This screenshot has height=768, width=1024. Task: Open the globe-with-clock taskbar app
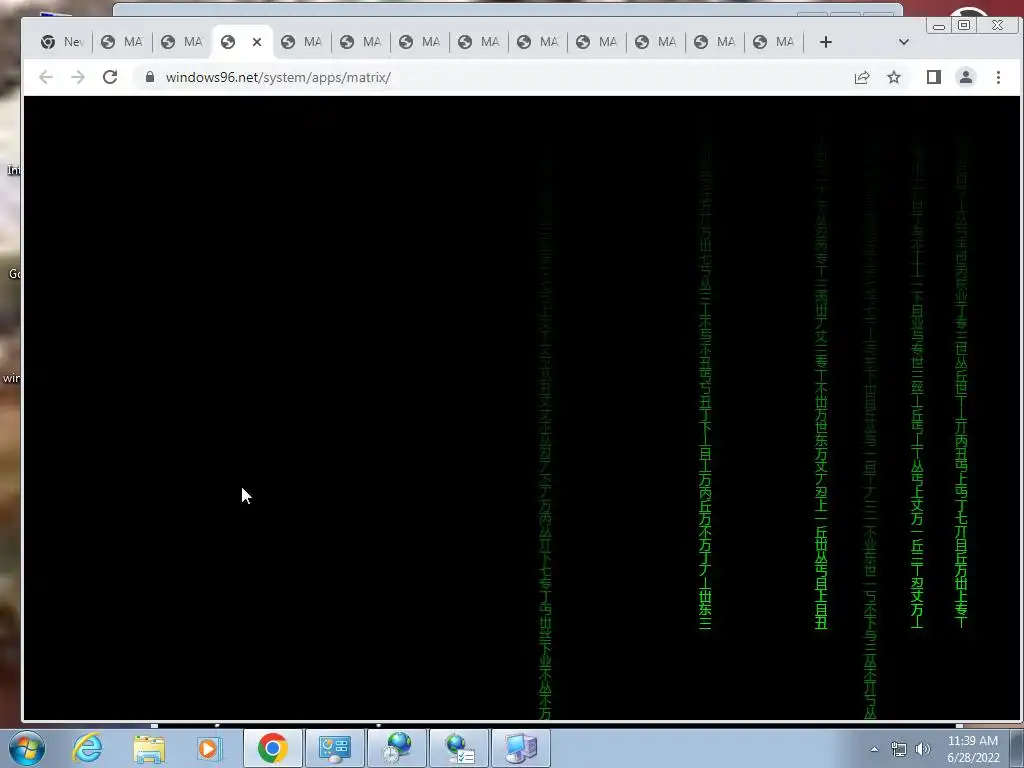pos(397,748)
